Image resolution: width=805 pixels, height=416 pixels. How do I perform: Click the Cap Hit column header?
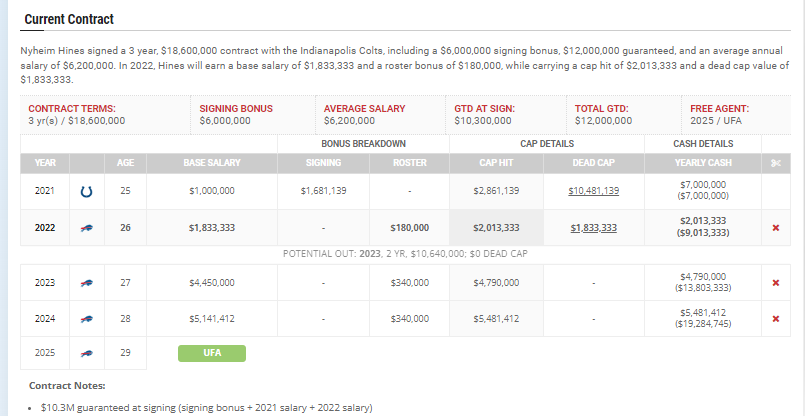pyautogui.click(x=496, y=163)
